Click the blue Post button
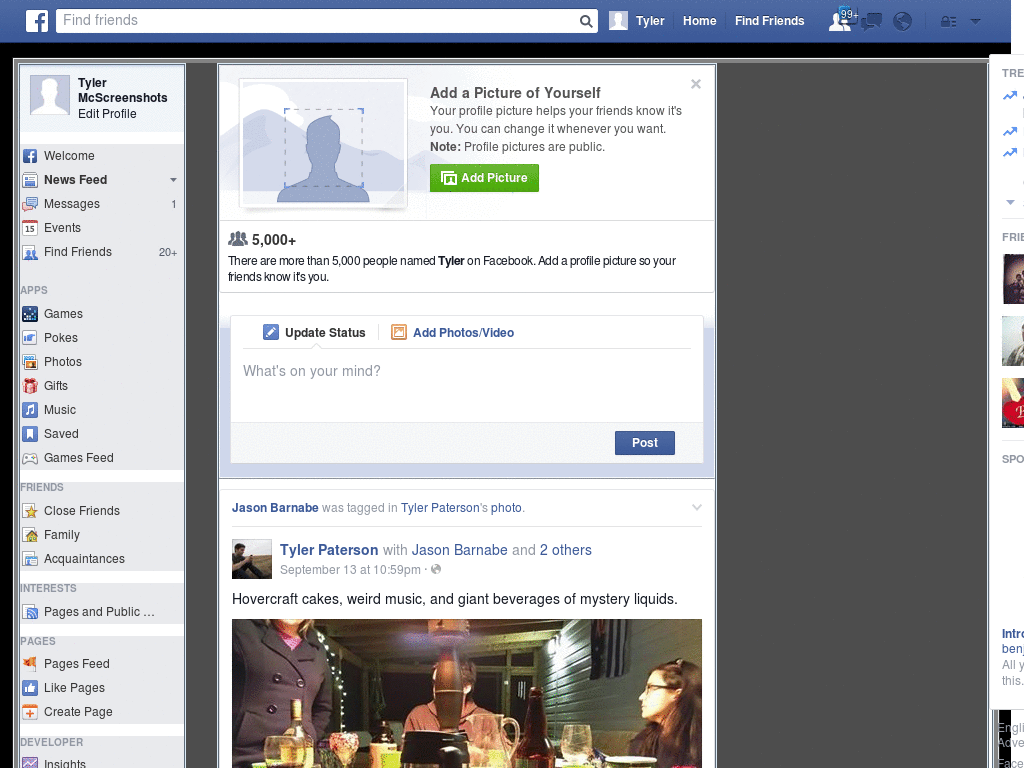This screenshot has height=768, width=1024. (645, 443)
